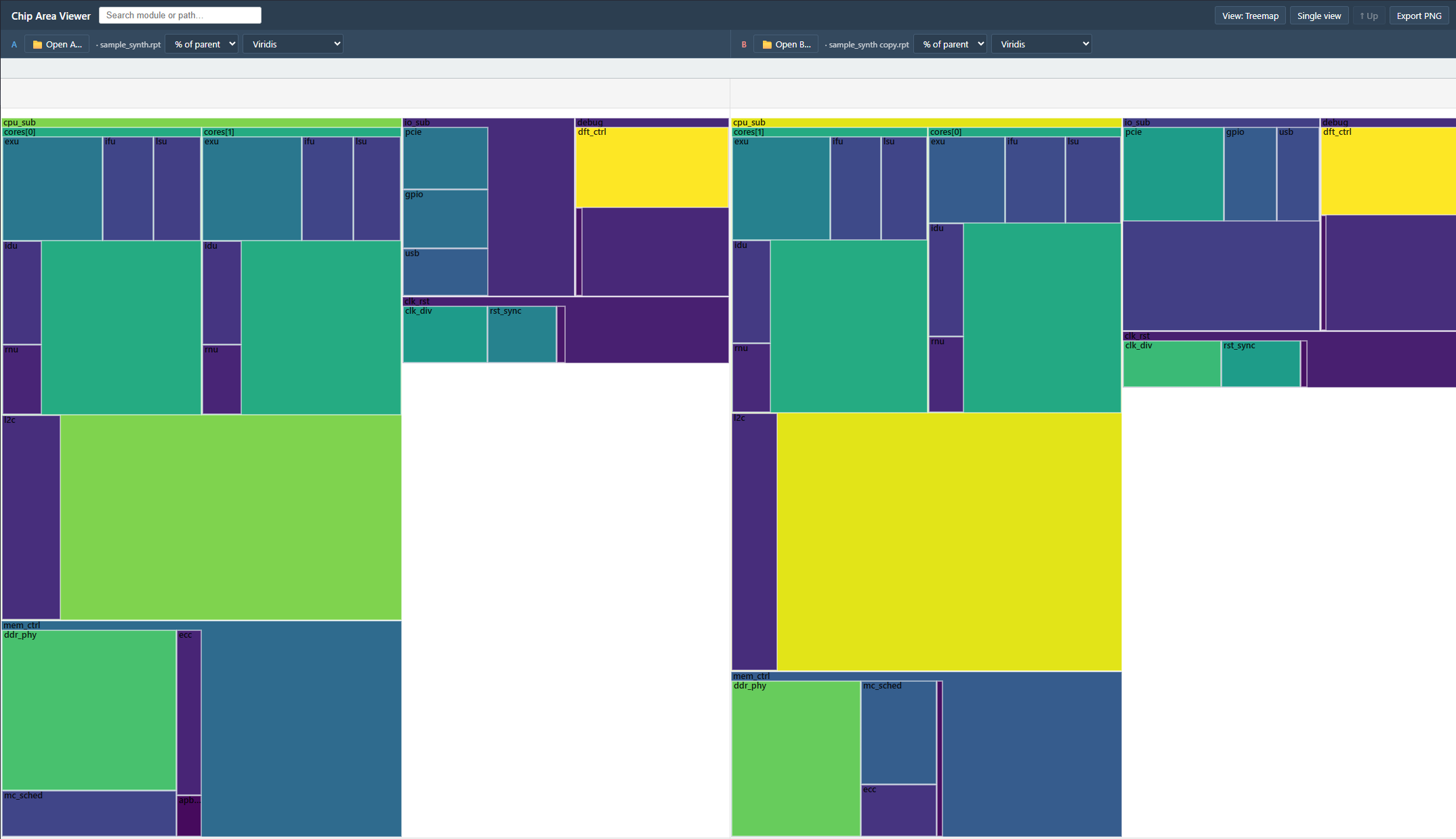Click the pcie block in panel A
Screen dimensions: 1456x839
pyautogui.click(x=445, y=158)
